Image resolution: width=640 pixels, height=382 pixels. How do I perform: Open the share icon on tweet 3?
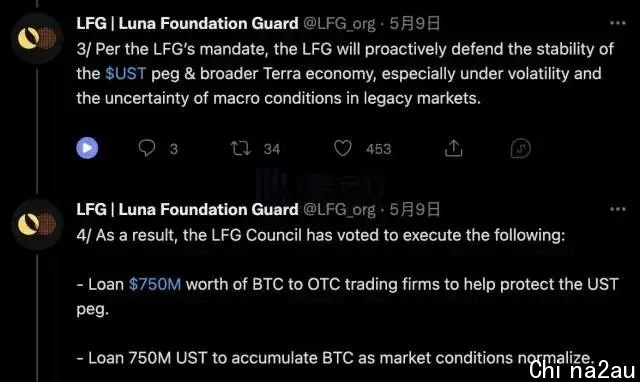click(x=453, y=148)
